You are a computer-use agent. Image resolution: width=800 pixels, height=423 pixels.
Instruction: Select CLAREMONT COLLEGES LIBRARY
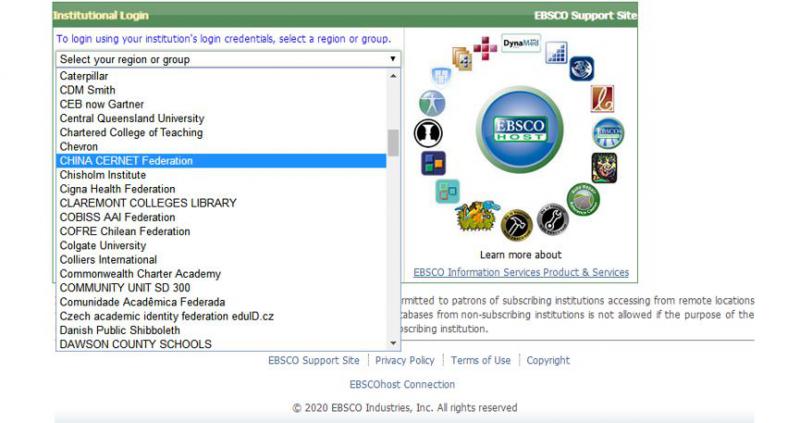[x=221, y=203]
